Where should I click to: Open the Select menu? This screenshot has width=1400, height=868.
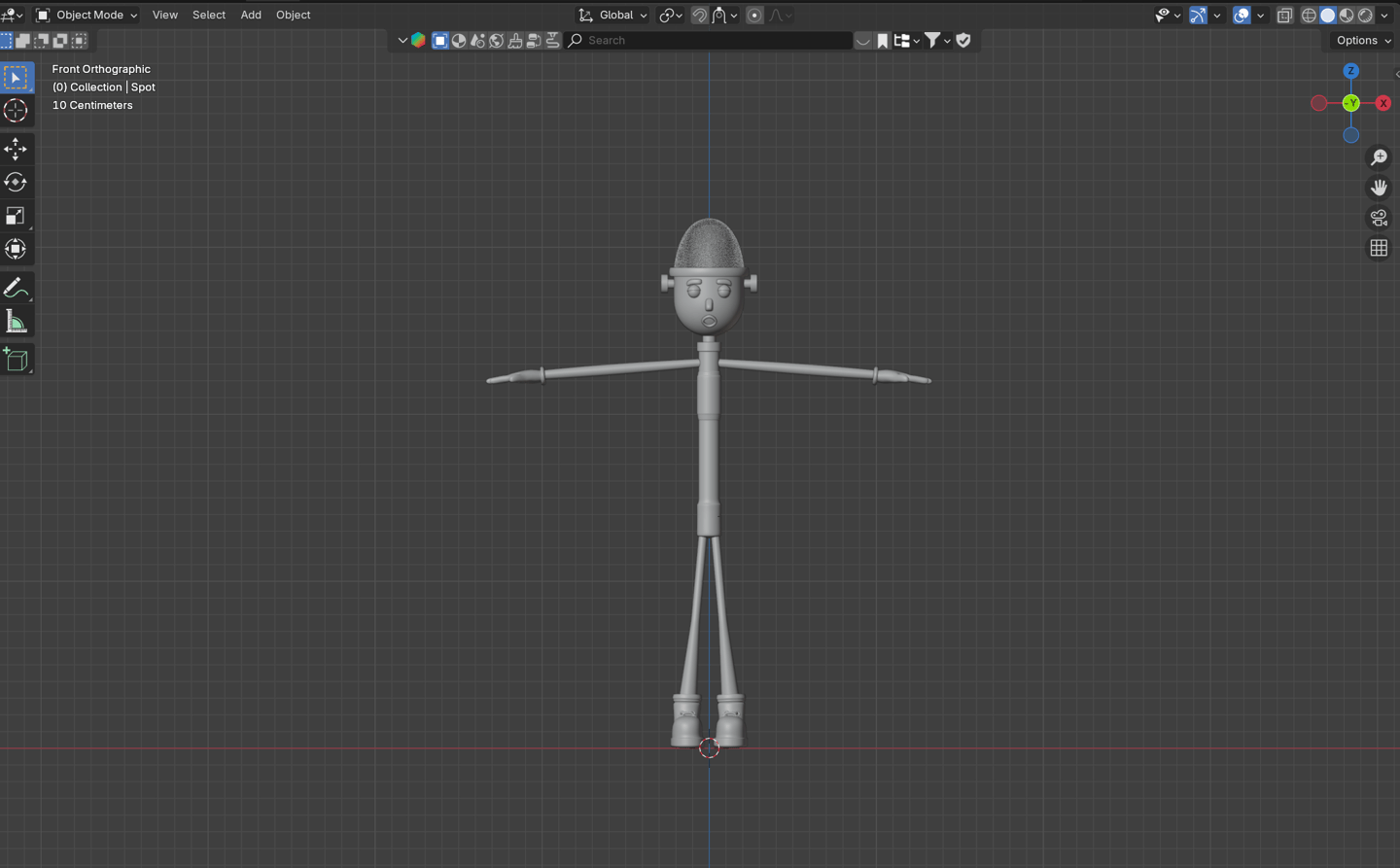tap(209, 16)
